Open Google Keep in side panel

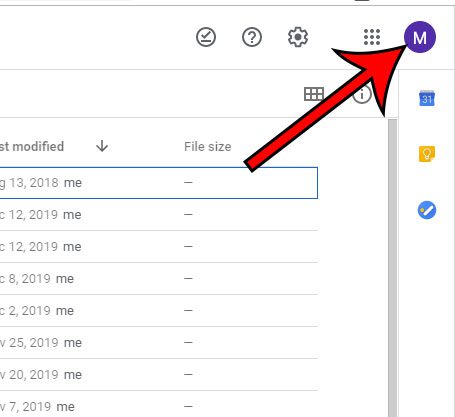click(x=427, y=154)
